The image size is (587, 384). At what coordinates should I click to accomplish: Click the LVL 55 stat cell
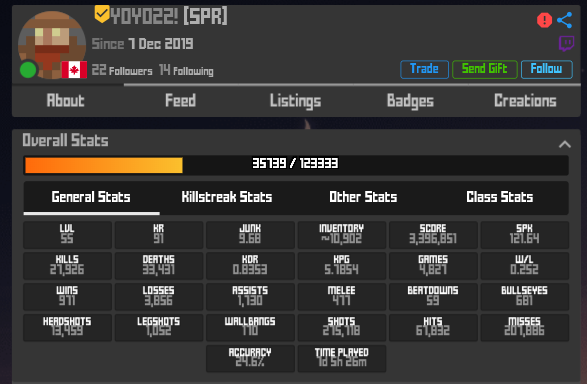click(67, 235)
